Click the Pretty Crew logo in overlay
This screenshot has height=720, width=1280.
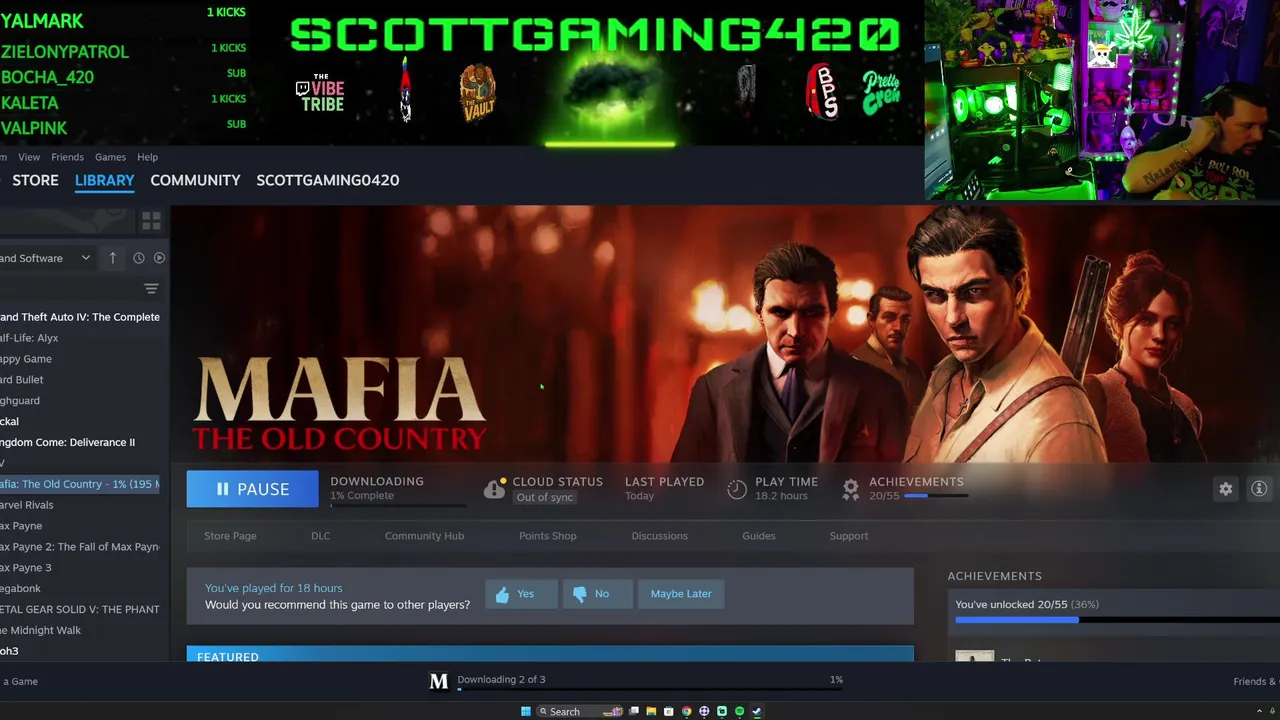pos(881,93)
